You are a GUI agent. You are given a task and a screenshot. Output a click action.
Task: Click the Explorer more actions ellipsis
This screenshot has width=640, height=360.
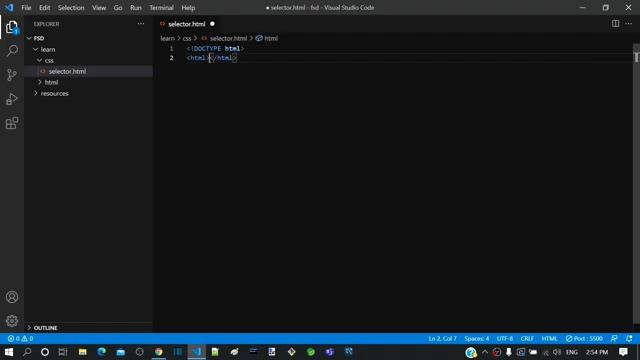[x=141, y=24]
